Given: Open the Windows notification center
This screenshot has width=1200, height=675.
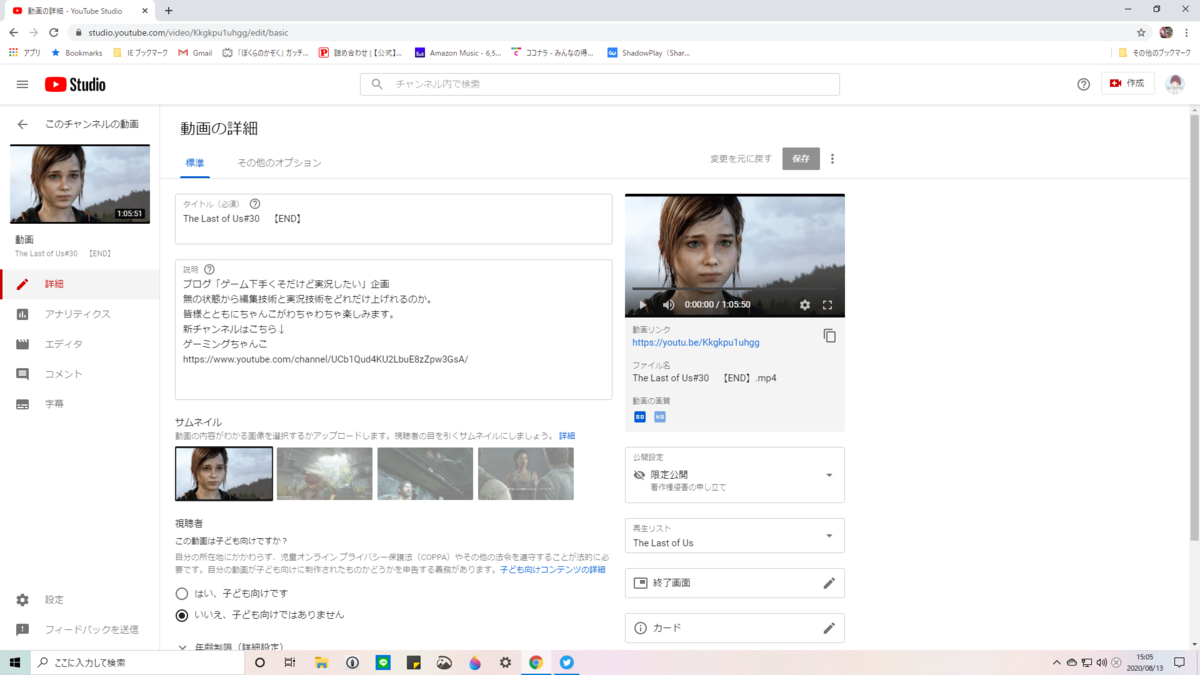Looking at the screenshot, I should [1180, 662].
